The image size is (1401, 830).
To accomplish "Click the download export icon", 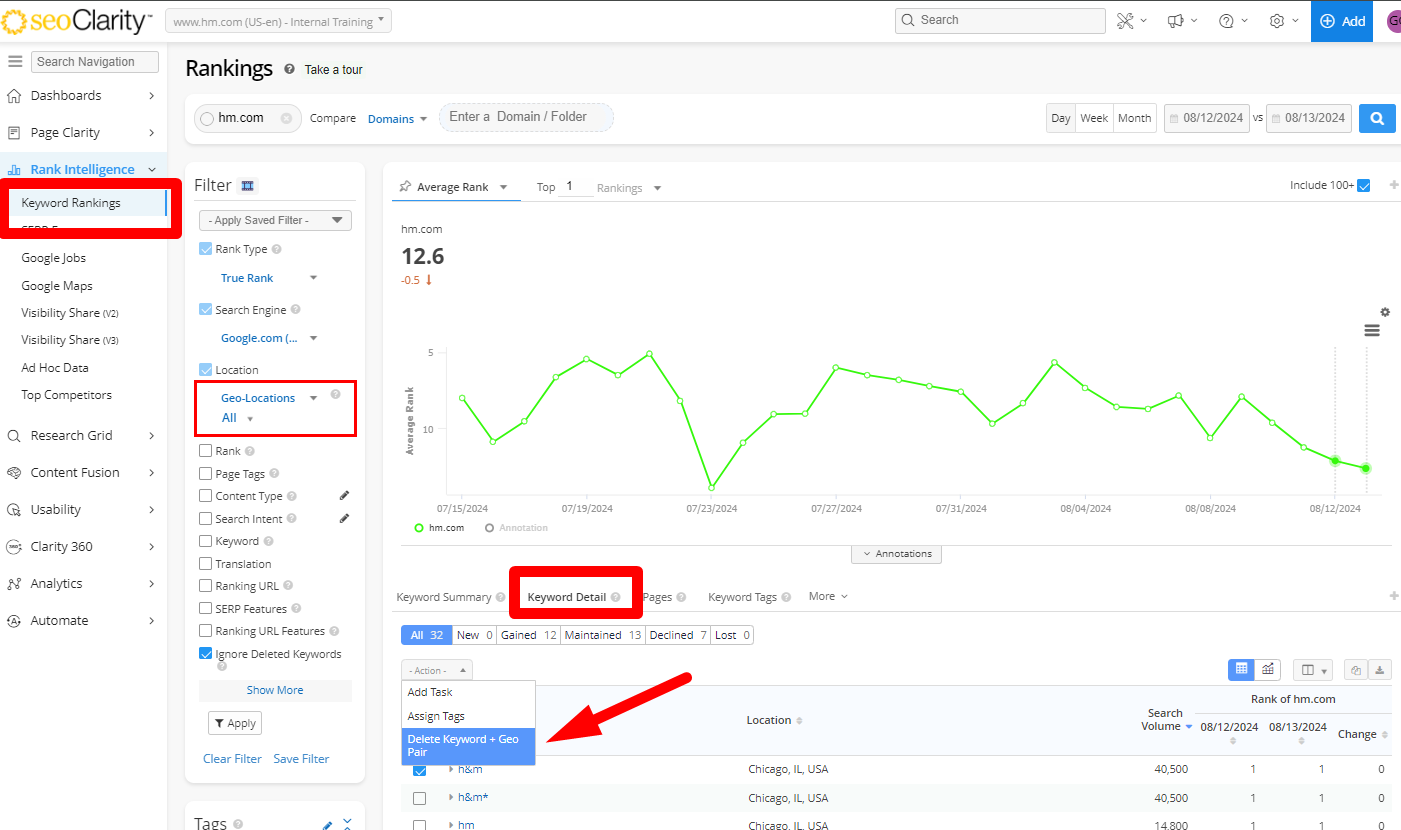I will pos(1380,670).
